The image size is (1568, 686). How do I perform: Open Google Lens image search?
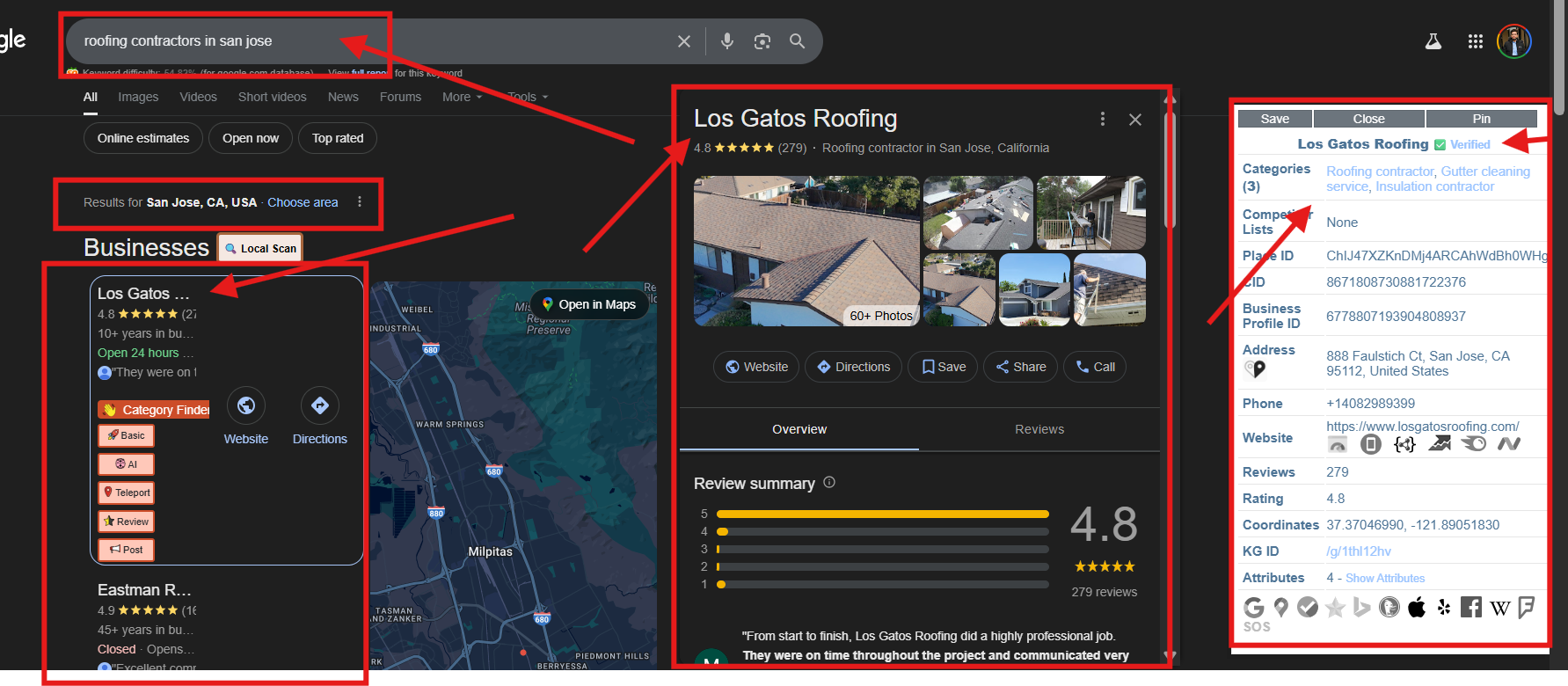(x=762, y=41)
